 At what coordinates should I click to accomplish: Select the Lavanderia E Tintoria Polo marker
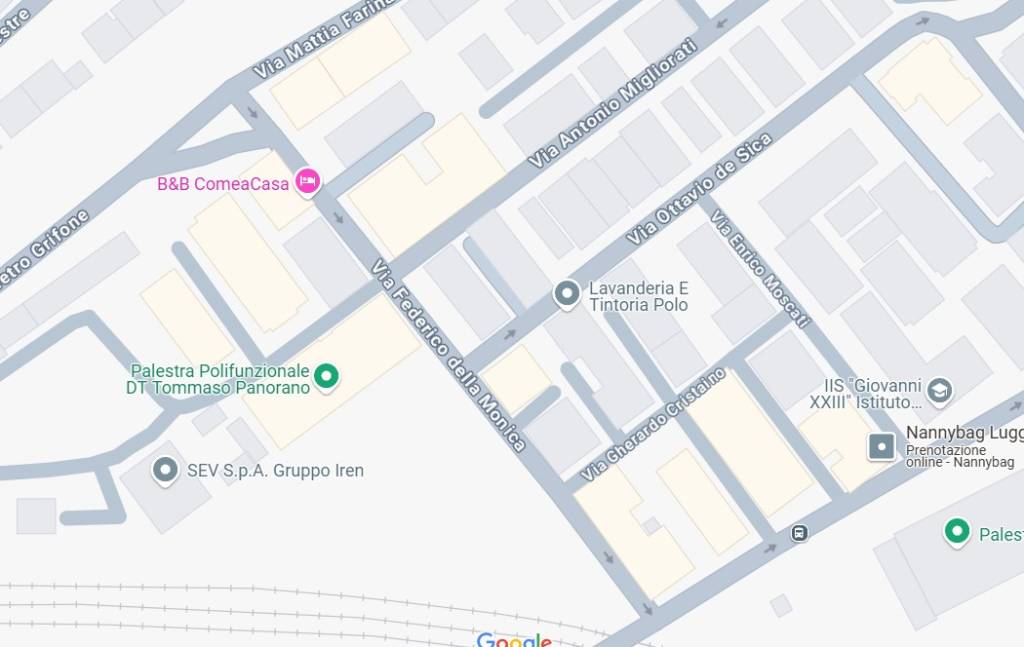[567, 294]
